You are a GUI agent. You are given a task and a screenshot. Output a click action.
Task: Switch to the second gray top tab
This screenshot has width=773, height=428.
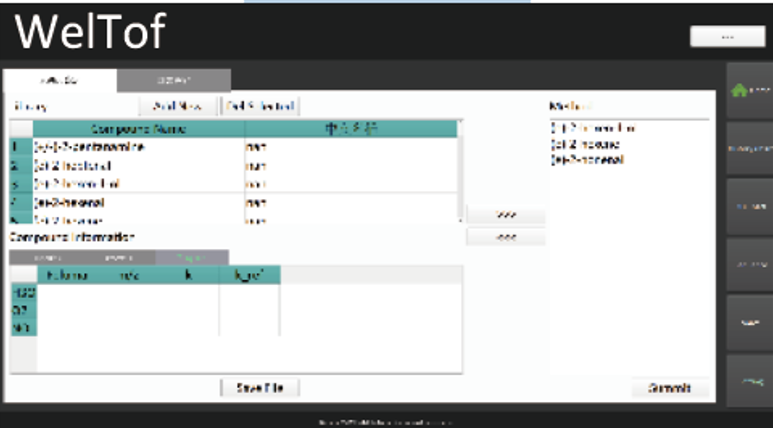[174, 80]
